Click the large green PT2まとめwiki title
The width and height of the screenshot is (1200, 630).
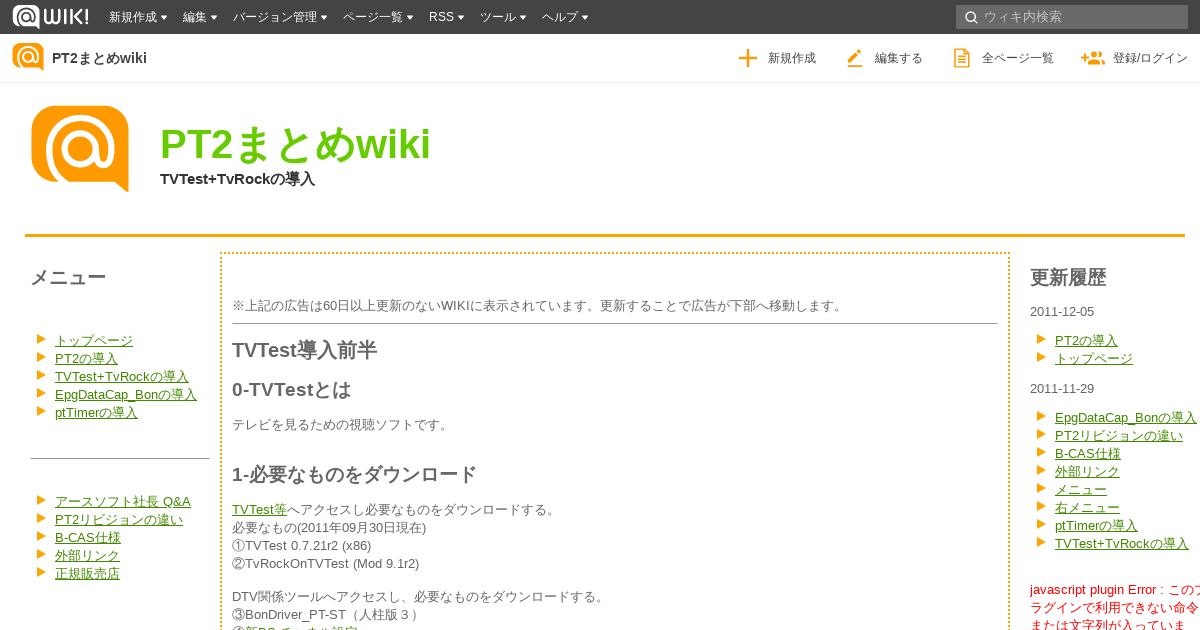pyautogui.click(x=295, y=145)
